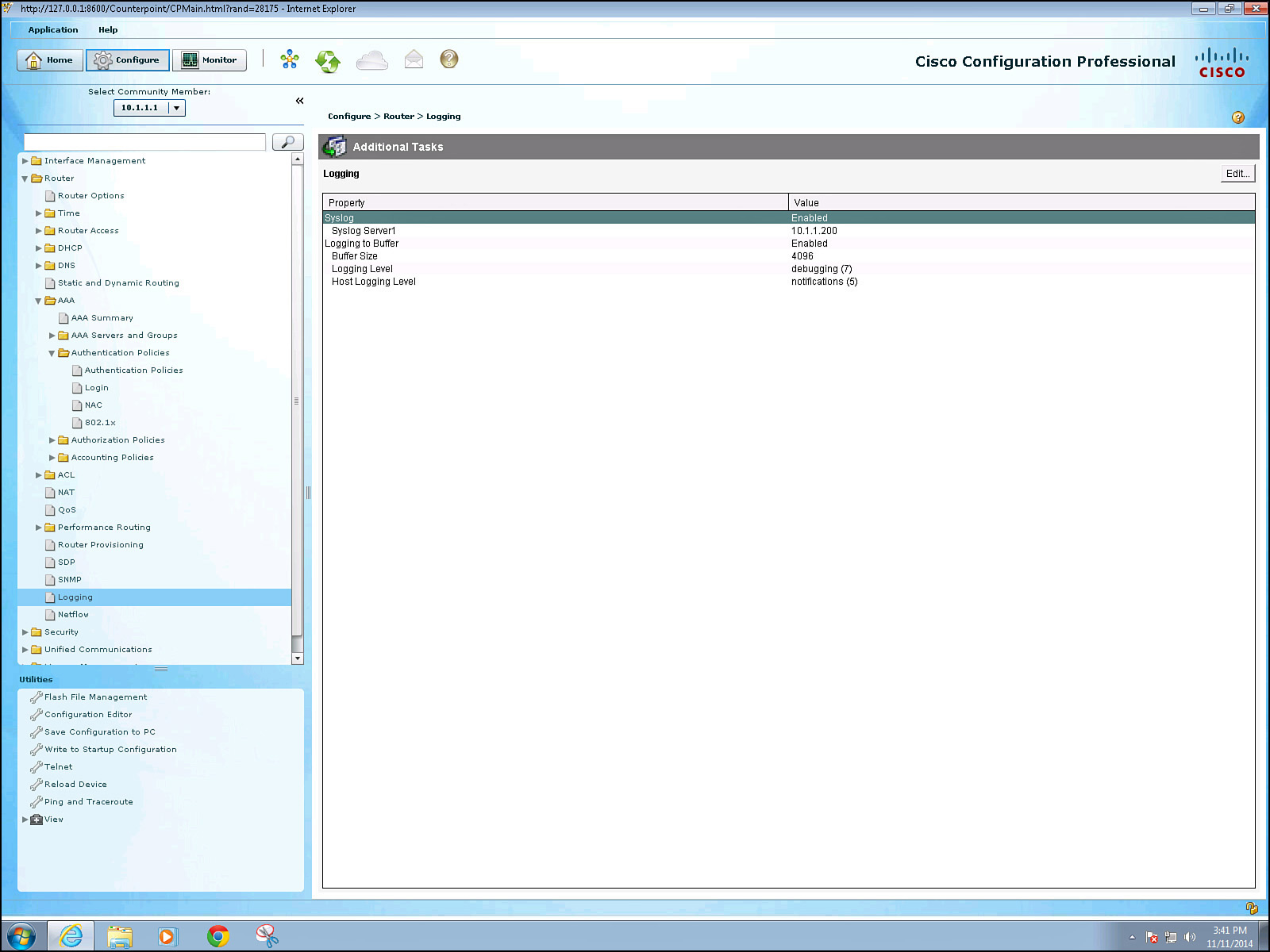
Task: Collapse the Router folder
Action: [25, 178]
